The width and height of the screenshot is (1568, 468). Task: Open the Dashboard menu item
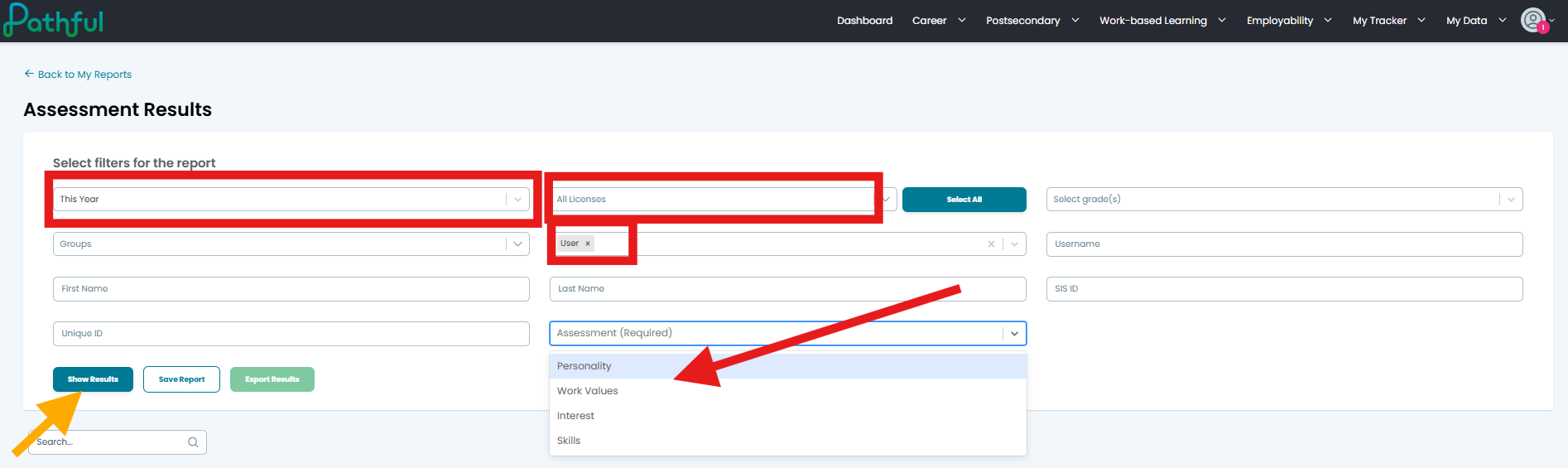pos(864,21)
